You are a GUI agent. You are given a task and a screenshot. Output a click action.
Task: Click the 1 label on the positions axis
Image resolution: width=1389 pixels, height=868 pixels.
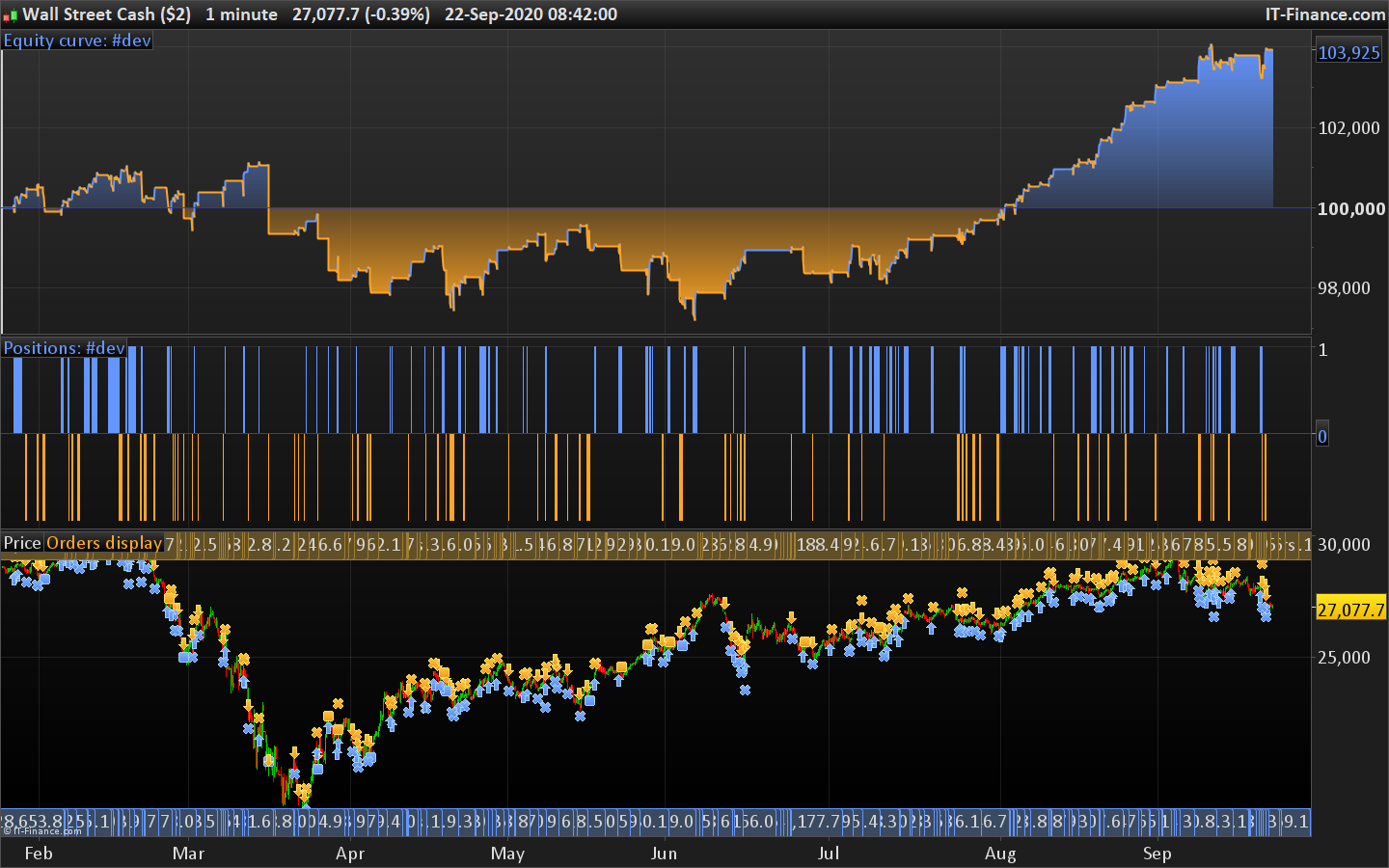pyautogui.click(x=1322, y=350)
